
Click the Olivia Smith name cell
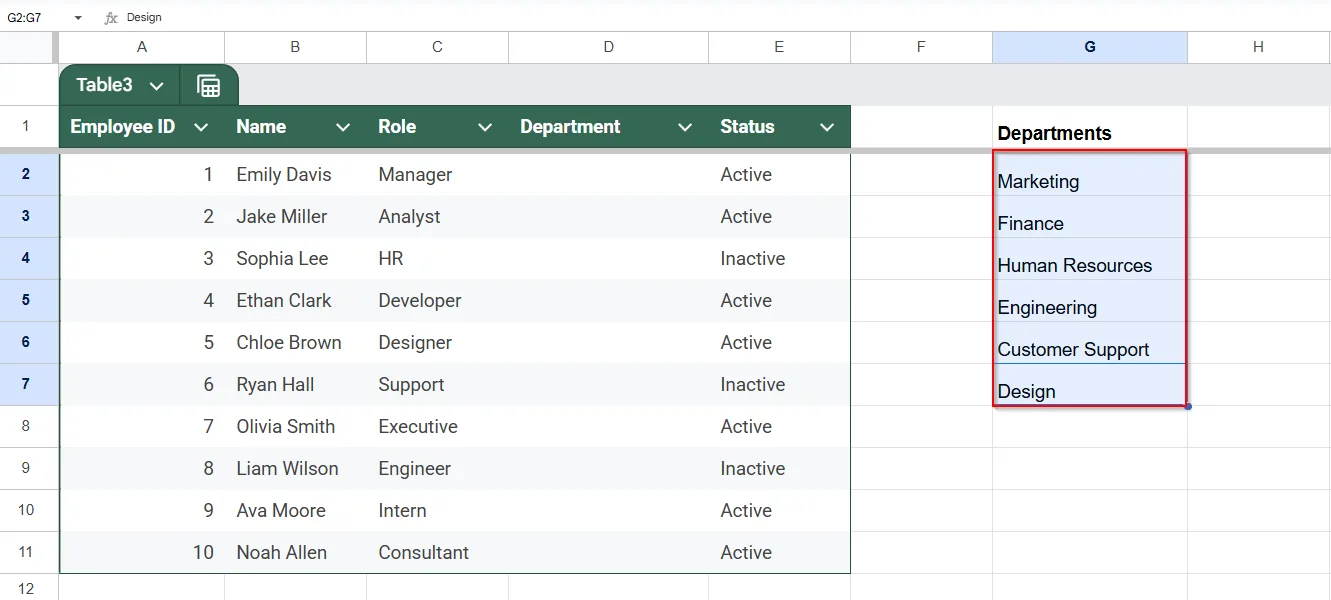295,426
